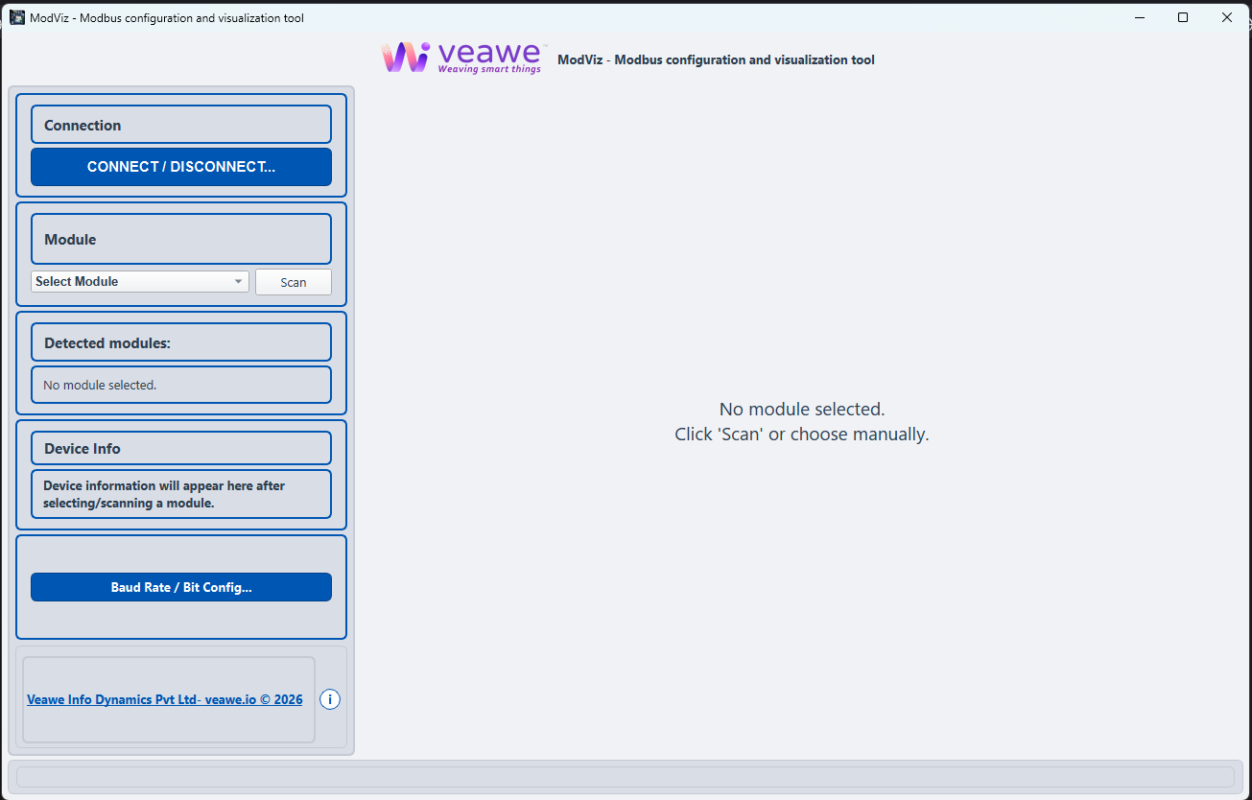Open the CONNECT / DISCONNECT dialog

click(x=181, y=166)
